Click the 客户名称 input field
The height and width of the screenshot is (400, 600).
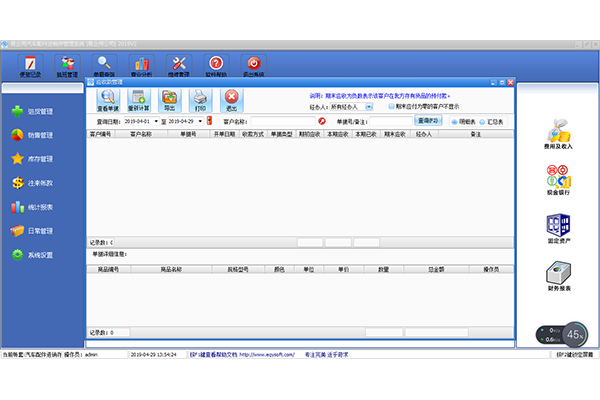pos(283,121)
